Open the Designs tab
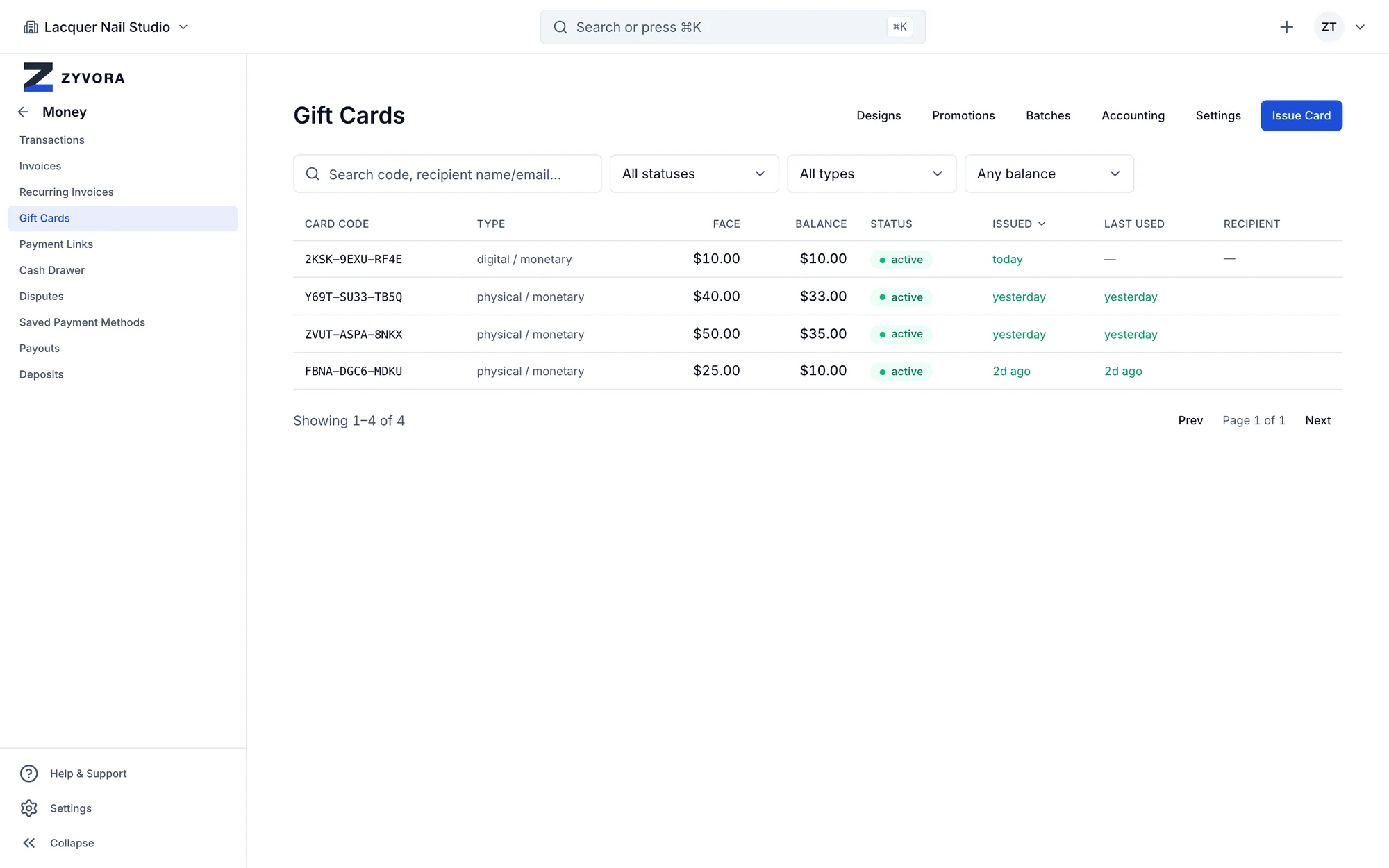 (879, 115)
